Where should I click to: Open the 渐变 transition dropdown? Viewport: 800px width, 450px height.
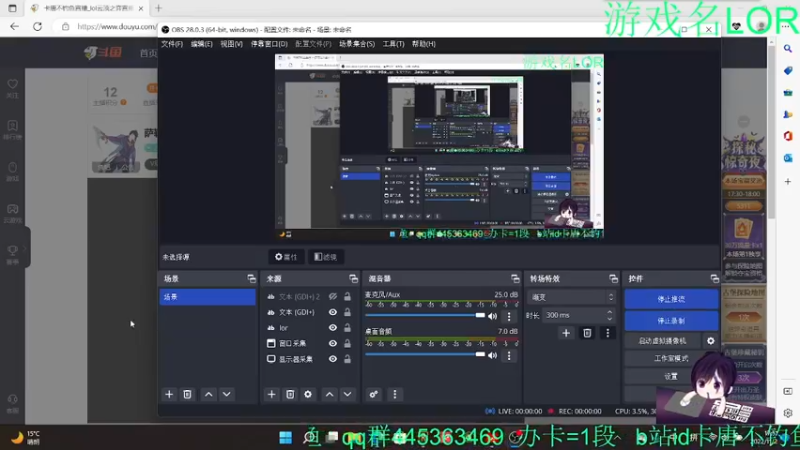[x=571, y=297]
